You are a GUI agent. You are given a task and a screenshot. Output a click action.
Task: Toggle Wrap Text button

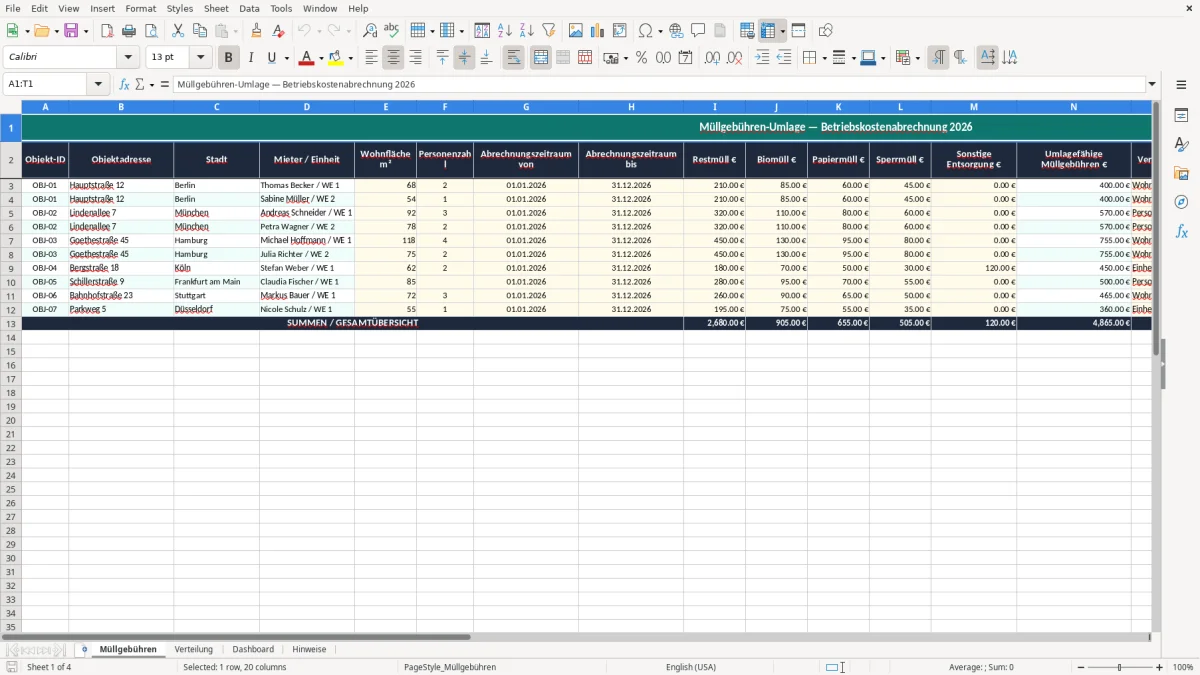[514, 58]
